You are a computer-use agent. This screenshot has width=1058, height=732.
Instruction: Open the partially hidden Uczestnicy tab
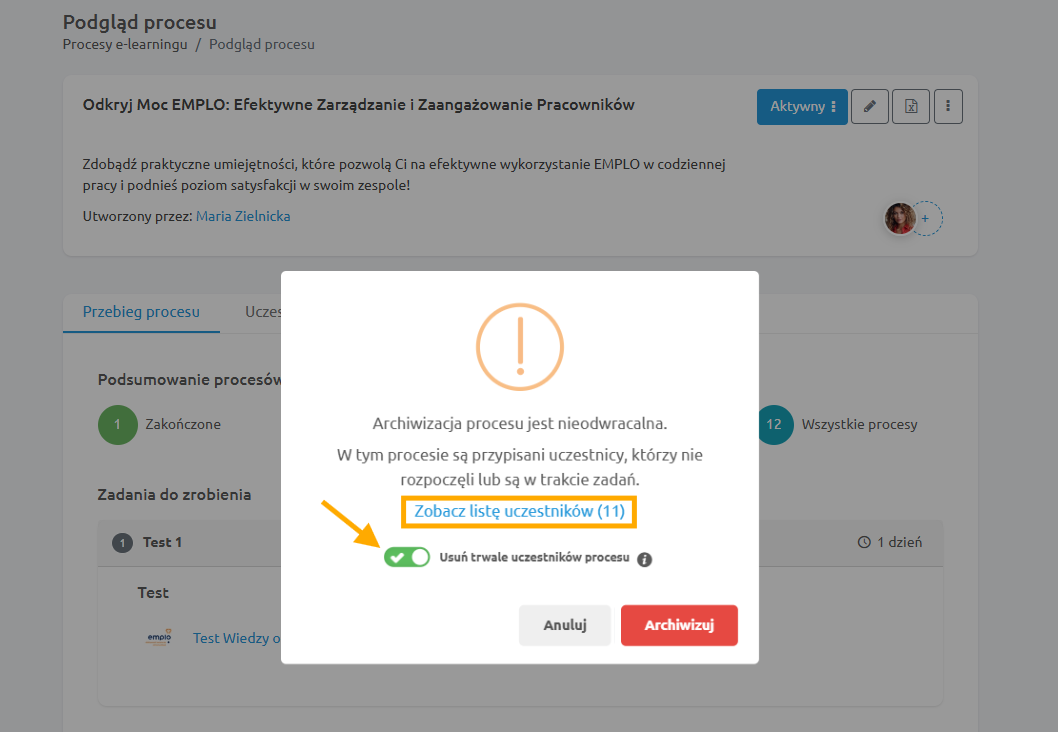coord(263,312)
